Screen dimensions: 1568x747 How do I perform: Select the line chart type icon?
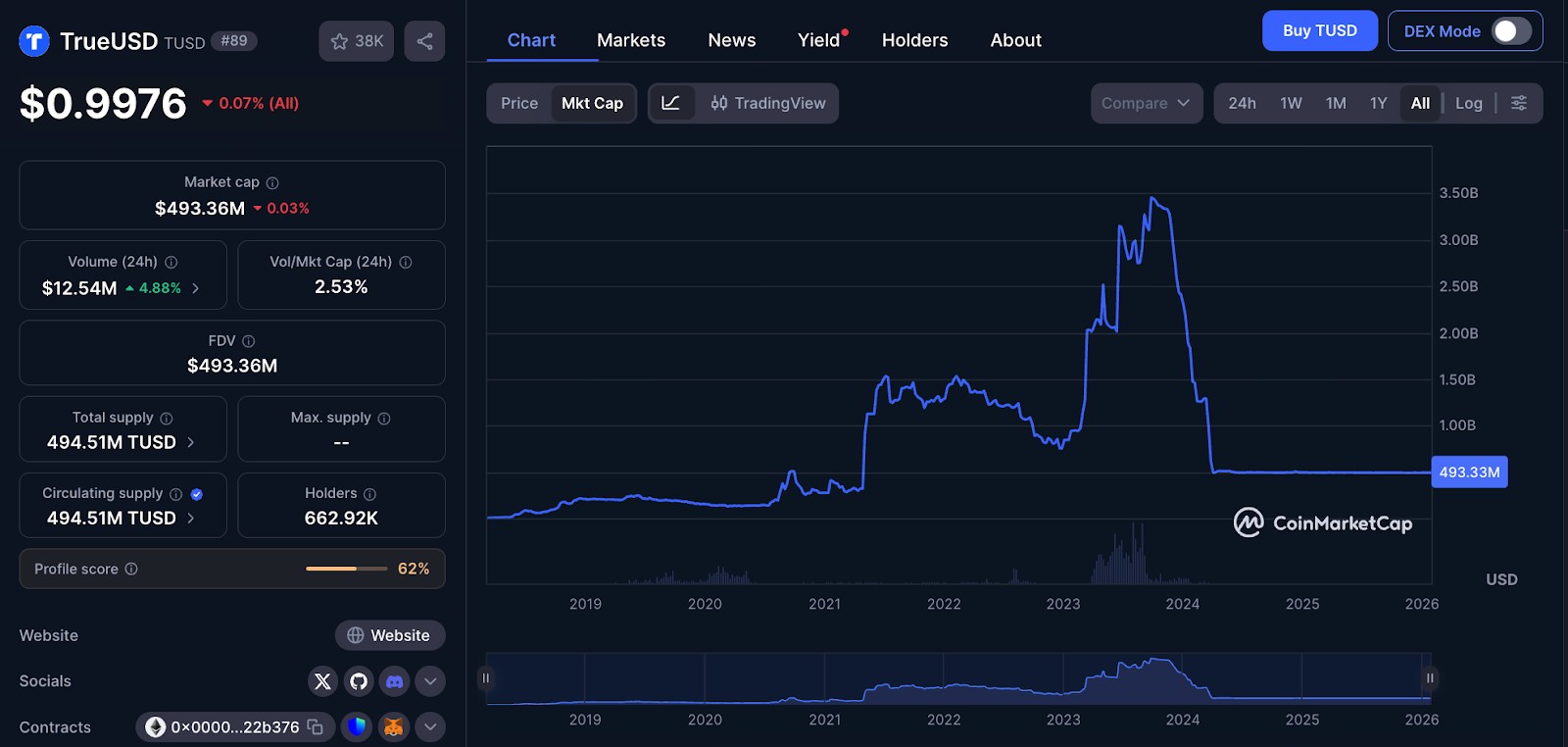[x=671, y=103]
